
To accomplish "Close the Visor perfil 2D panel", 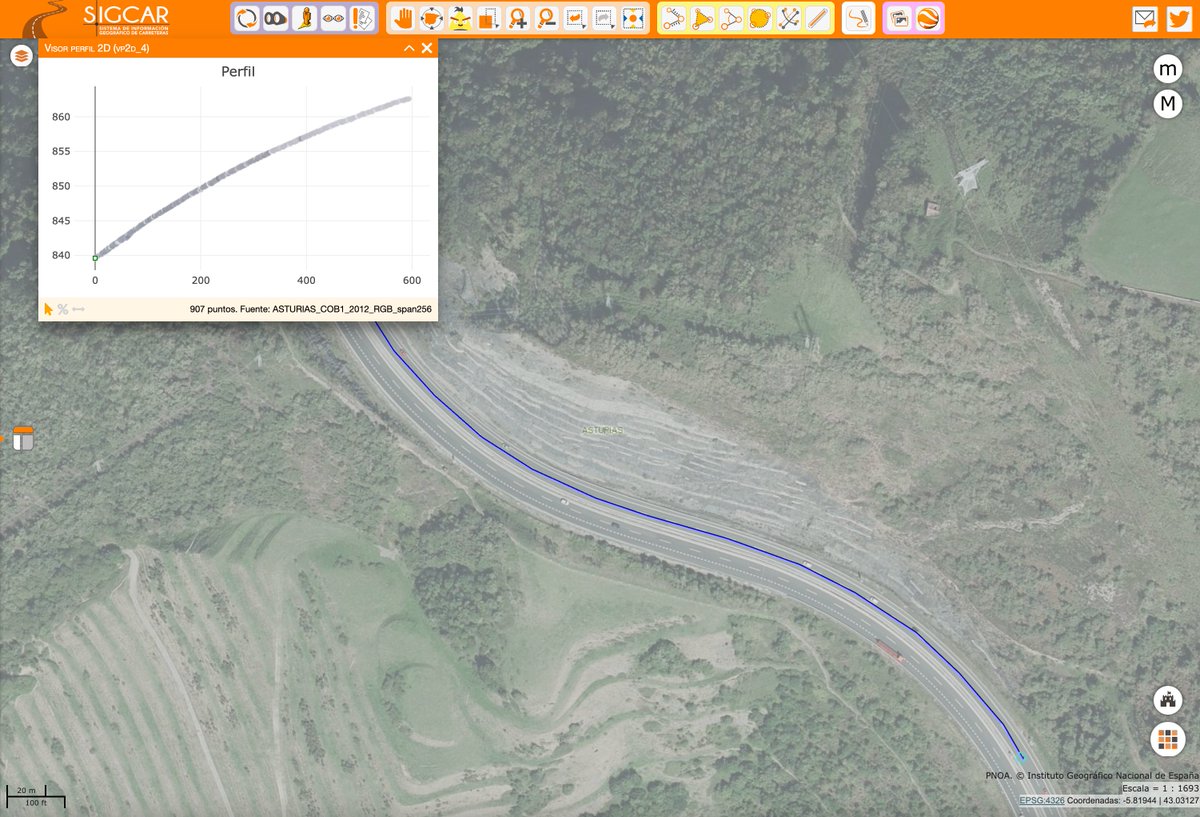I will pos(427,48).
